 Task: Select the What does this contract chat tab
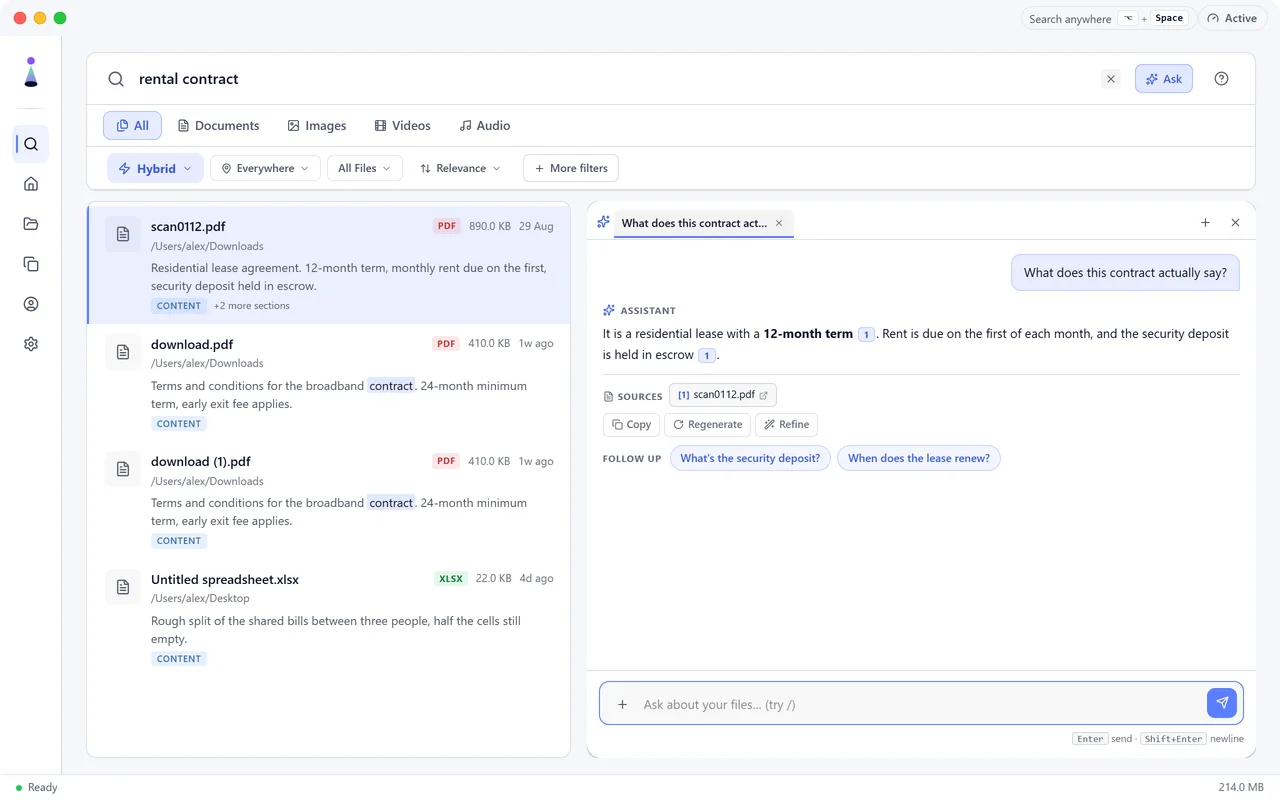click(694, 223)
